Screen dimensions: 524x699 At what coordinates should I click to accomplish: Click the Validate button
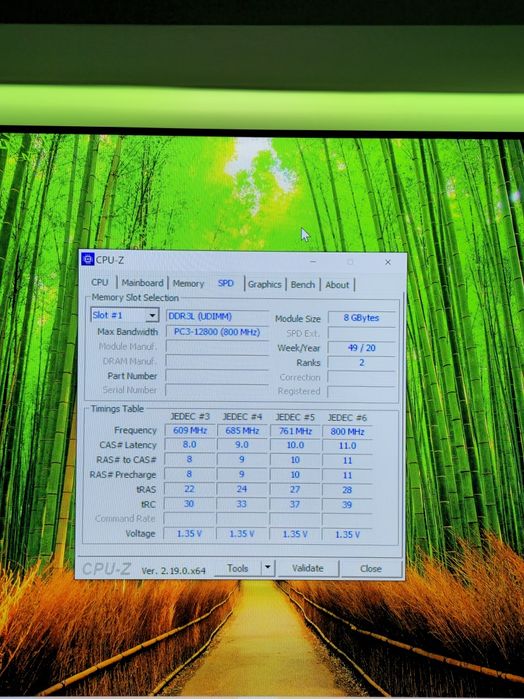(x=307, y=568)
